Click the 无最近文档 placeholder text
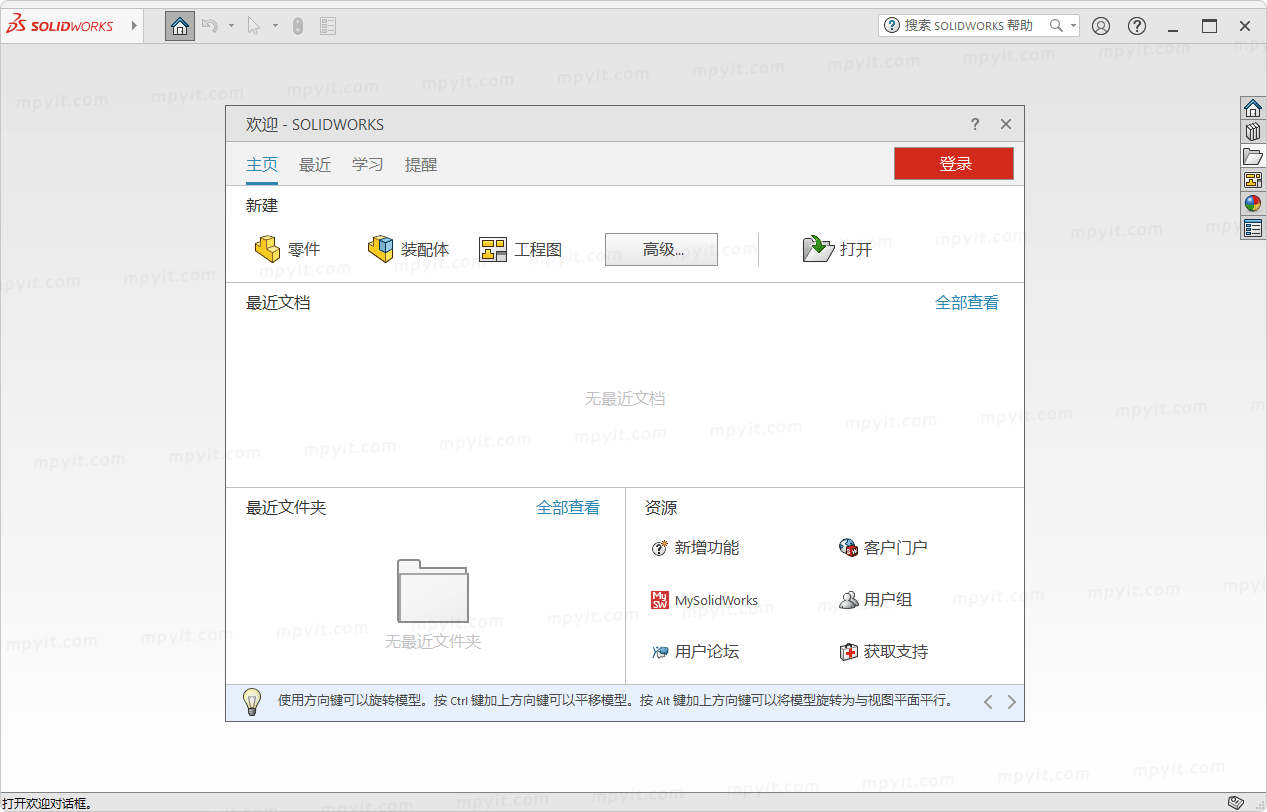 625,399
